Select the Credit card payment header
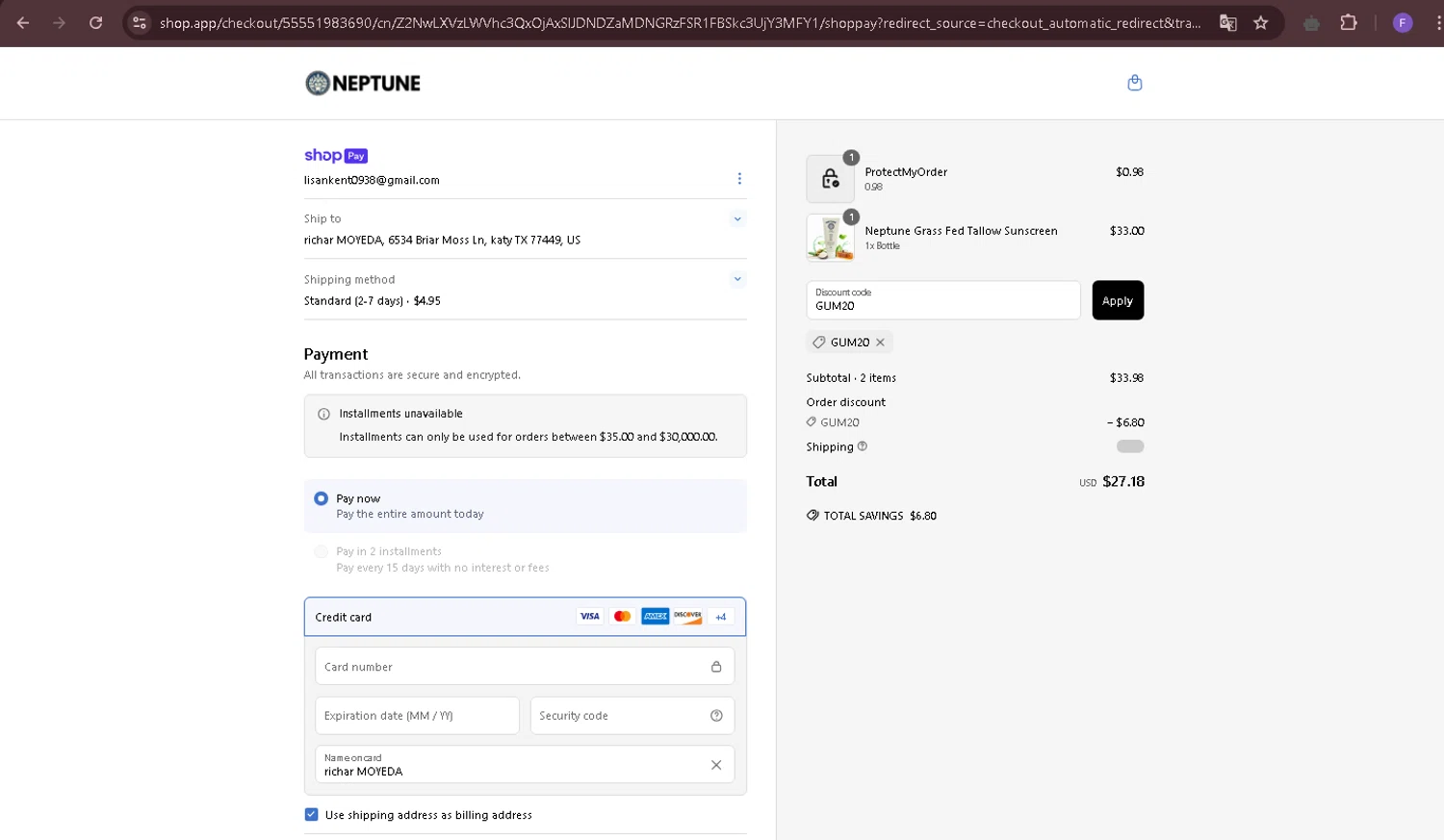 tap(525, 617)
